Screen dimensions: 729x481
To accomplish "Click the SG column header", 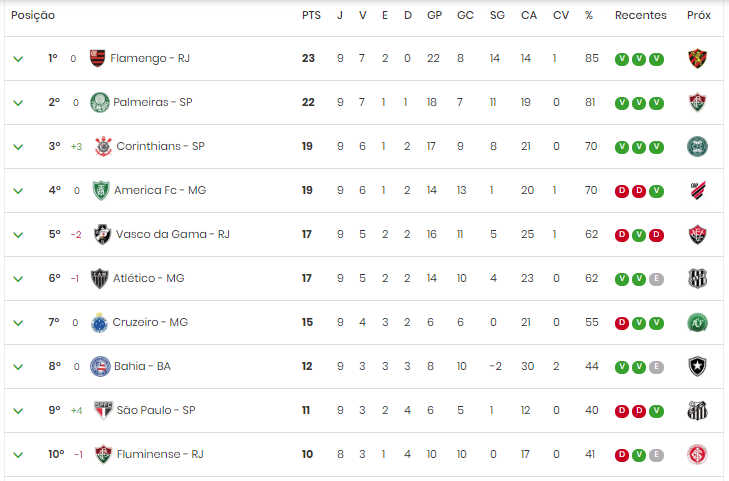I will coord(497,15).
